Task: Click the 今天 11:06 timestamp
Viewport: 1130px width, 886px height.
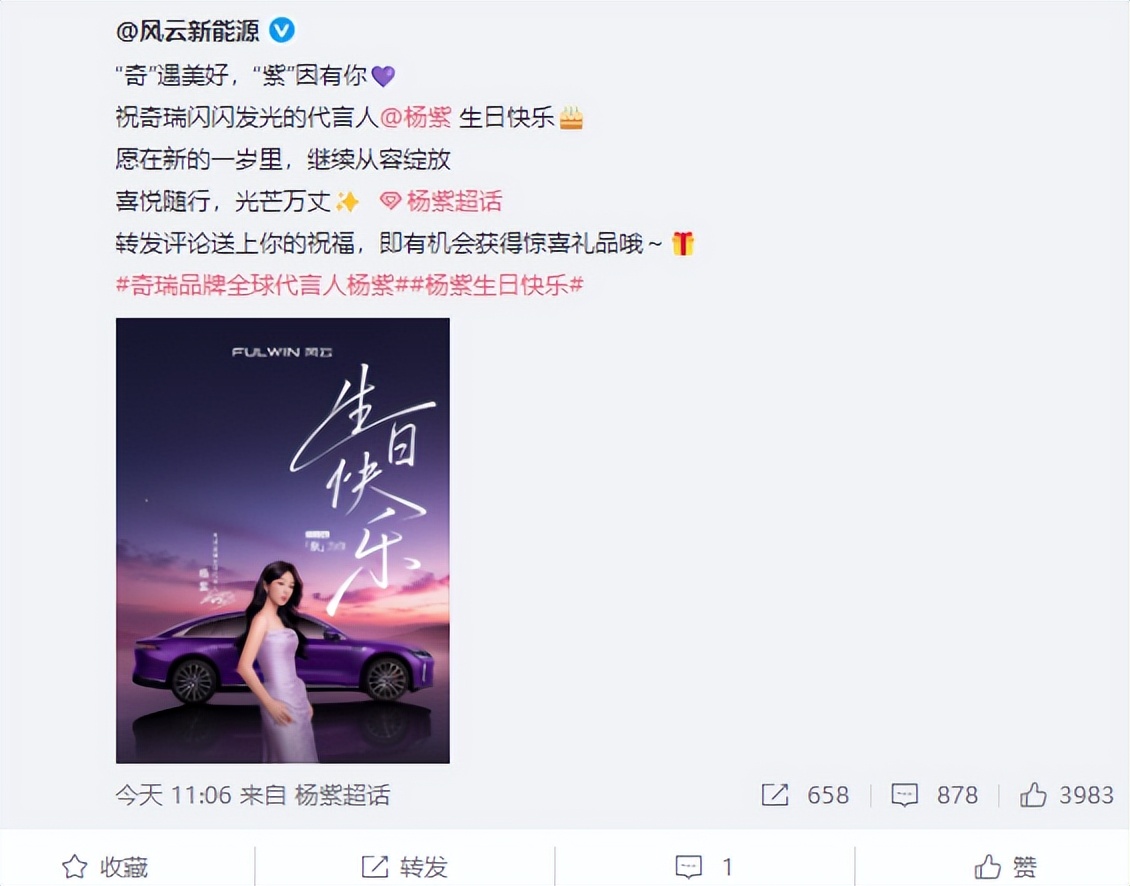Action: [x=174, y=795]
